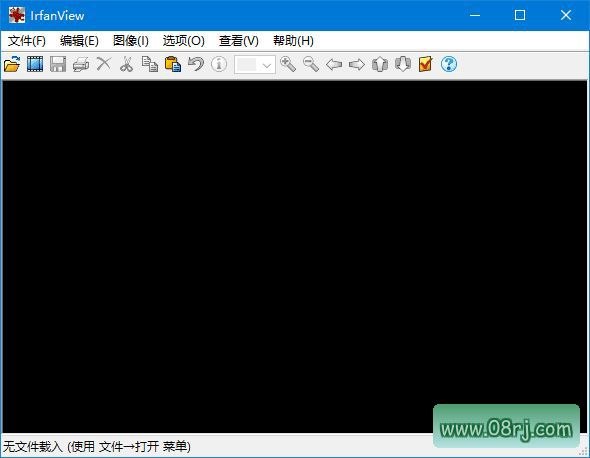The height and width of the screenshot is (458, 590).
Task: Maximize the IrfanView window
Action: 520,15
